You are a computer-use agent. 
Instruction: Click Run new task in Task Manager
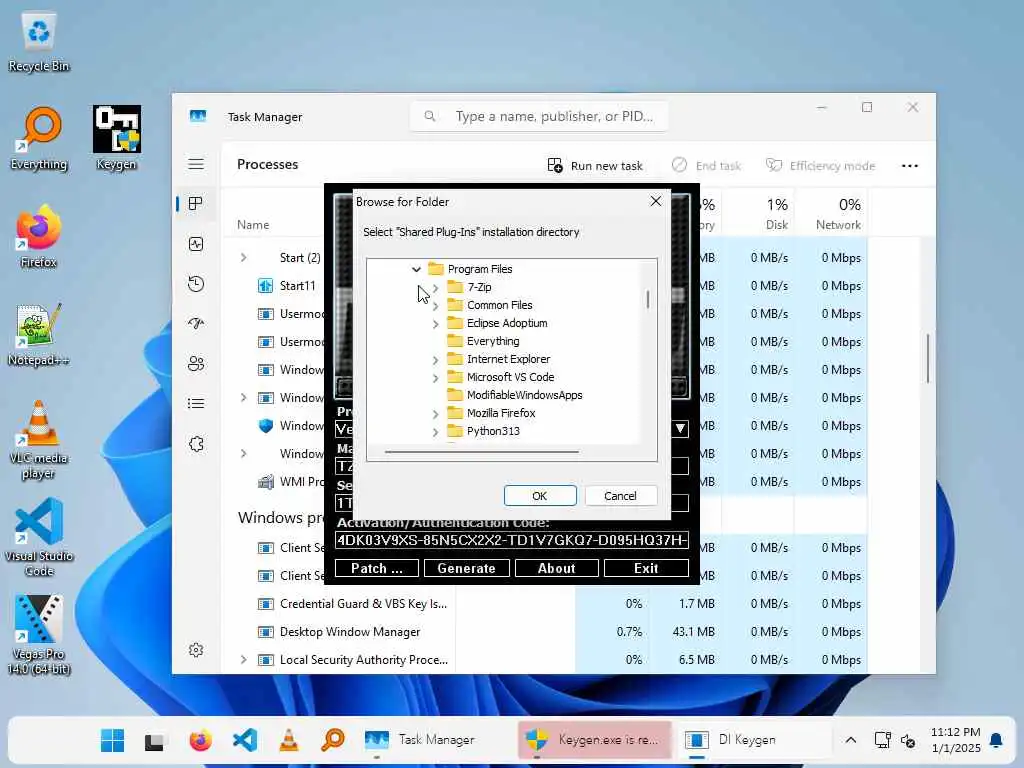click(x=595, y=166)
